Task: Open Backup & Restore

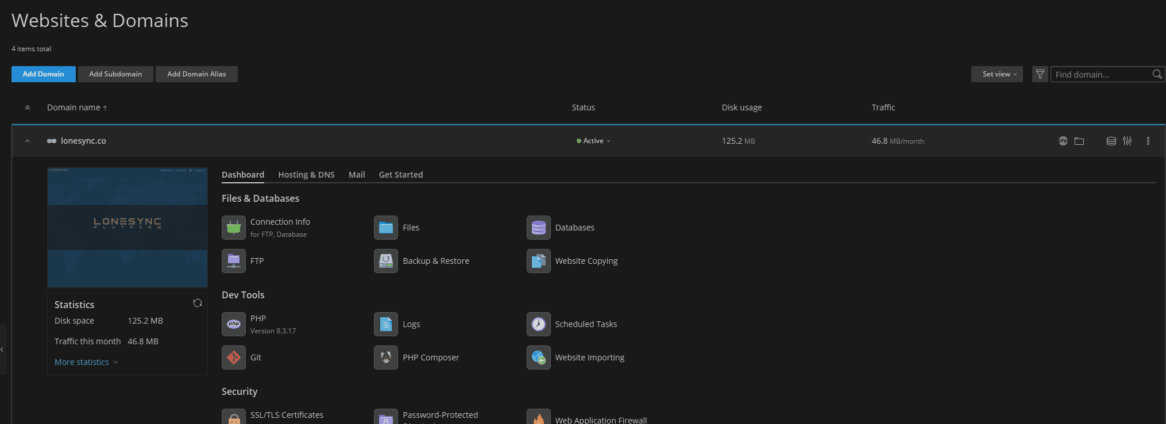Action: pos(386,260)
